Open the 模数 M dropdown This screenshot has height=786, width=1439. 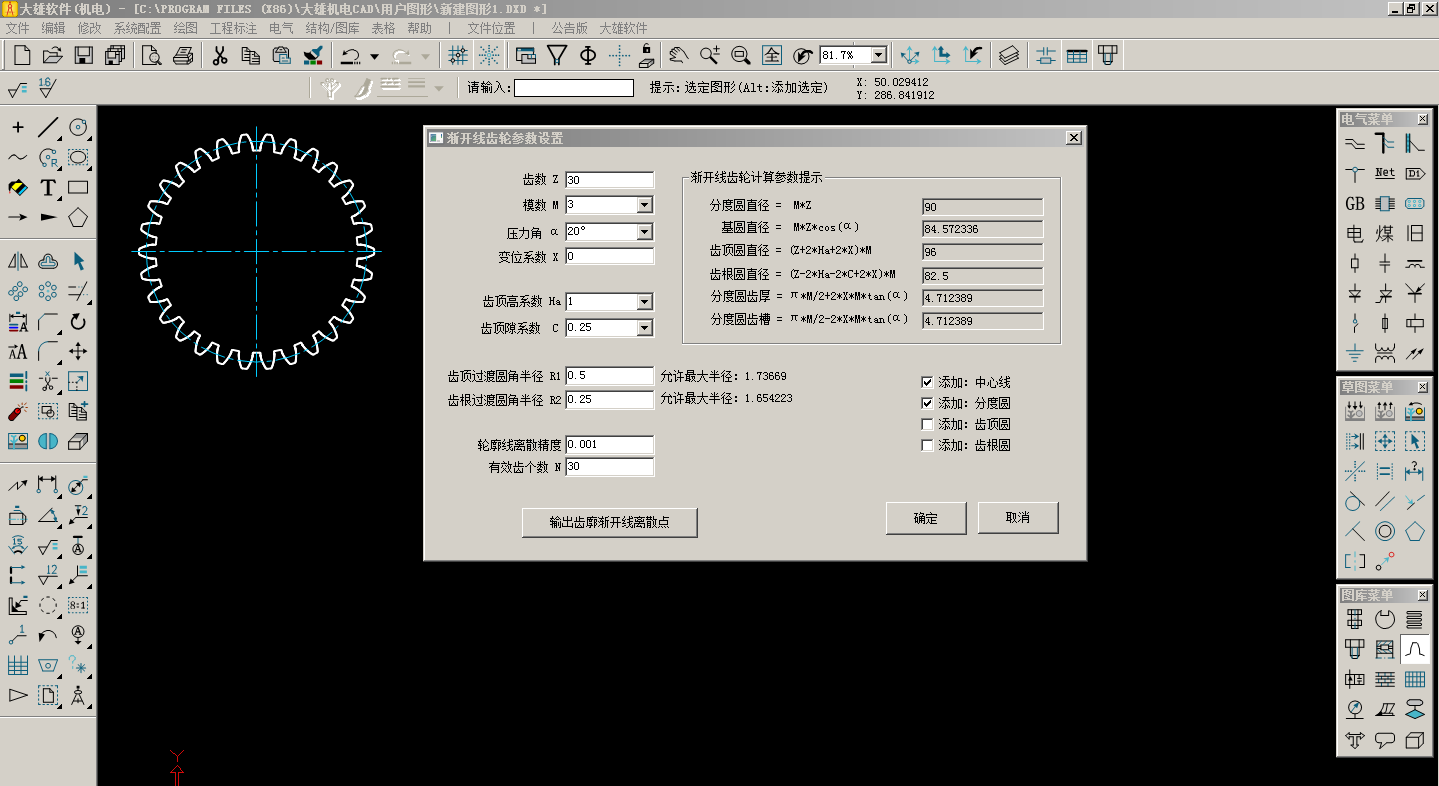[646, 205]
